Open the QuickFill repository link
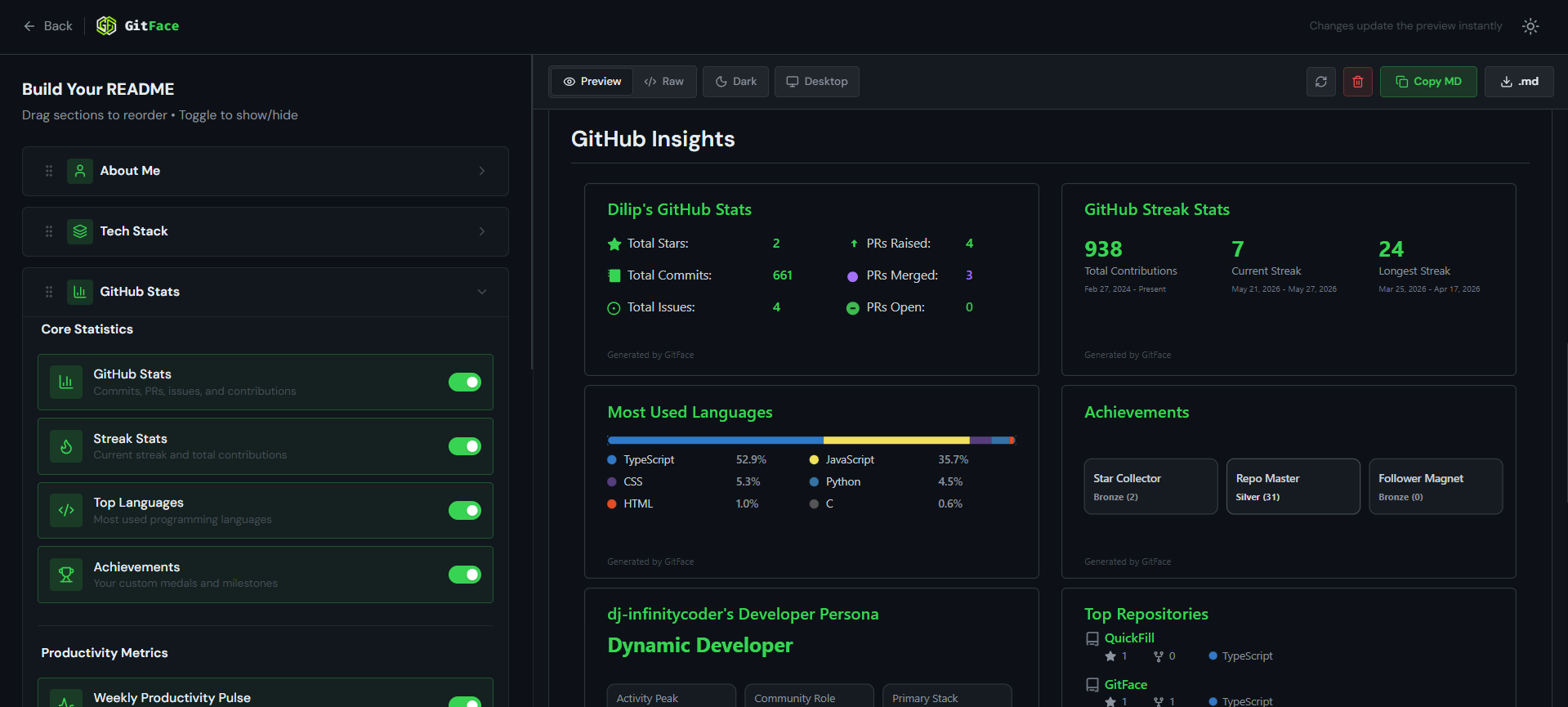The width and height of the screenshot is (1568, 707). coord(1129,638)
